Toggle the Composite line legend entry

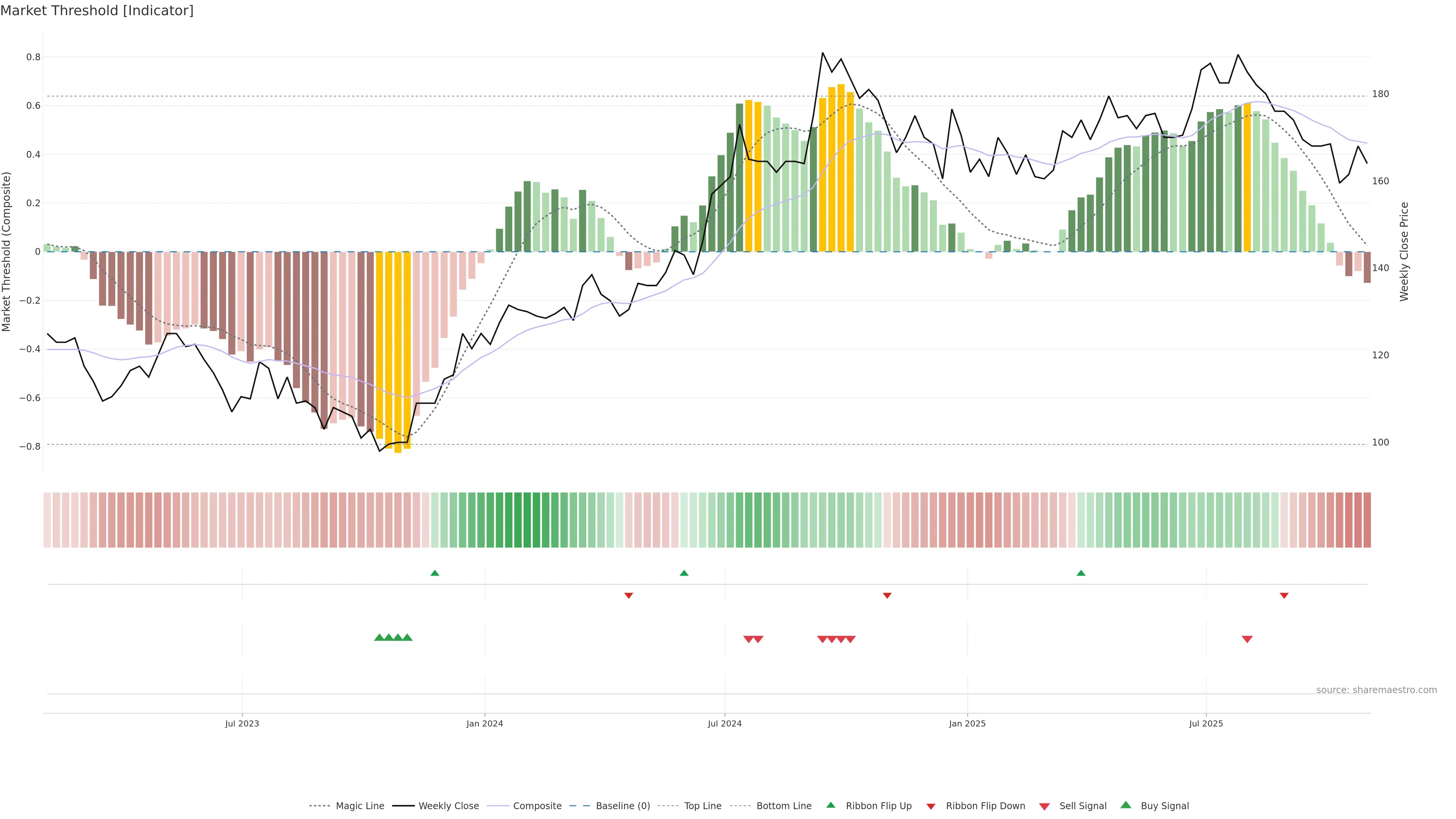[537, 806]
